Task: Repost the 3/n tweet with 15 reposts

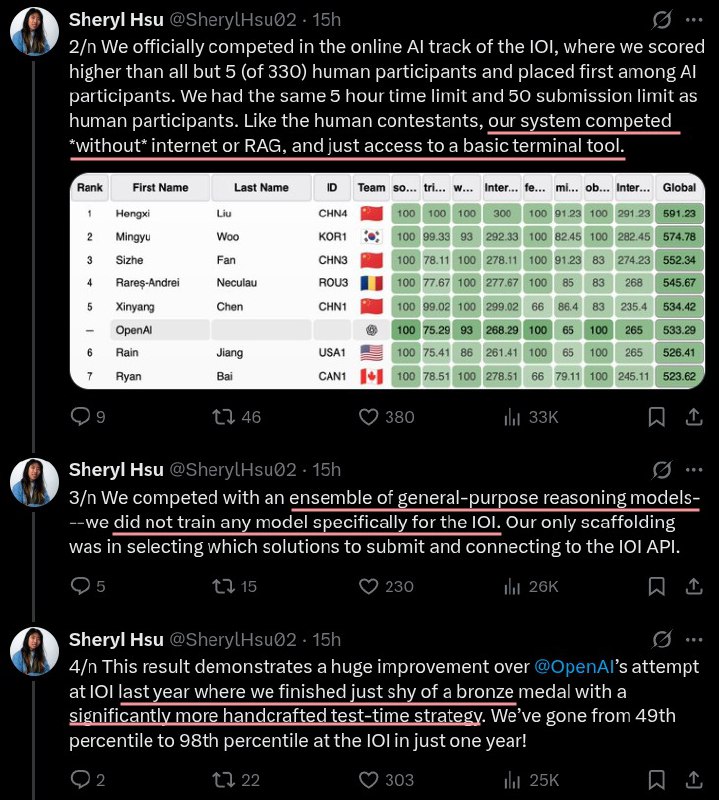Action: pyautogui.click(x=224, y=587)
